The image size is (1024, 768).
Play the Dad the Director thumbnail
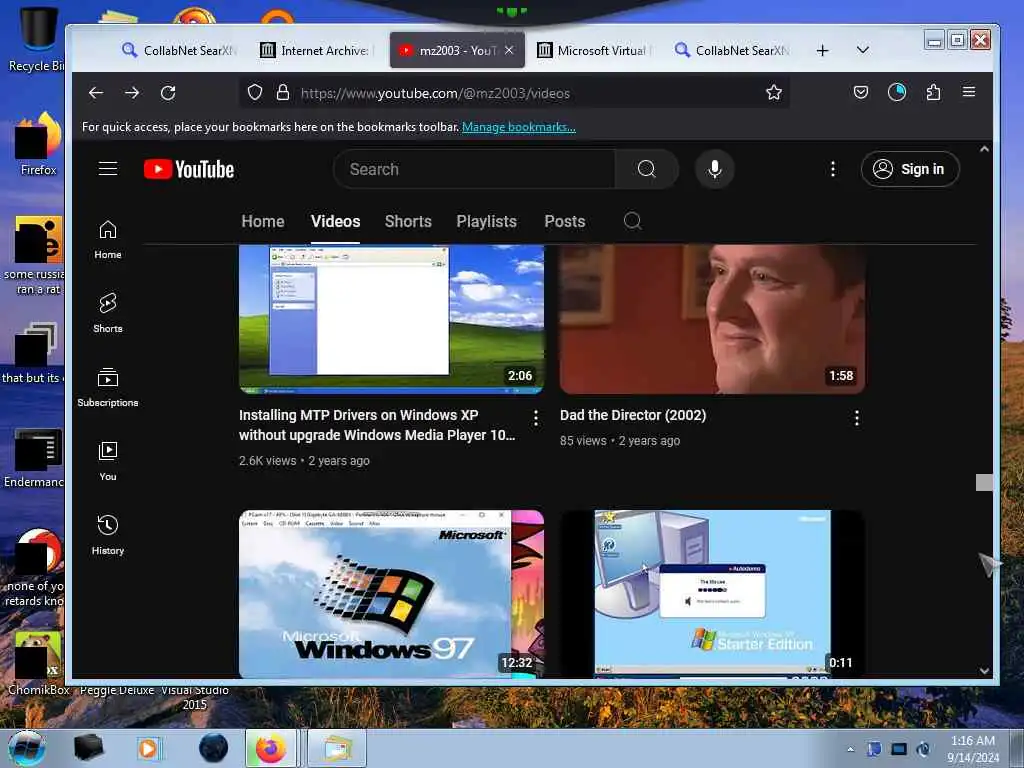pyautogui.click(x=712, y=319)
